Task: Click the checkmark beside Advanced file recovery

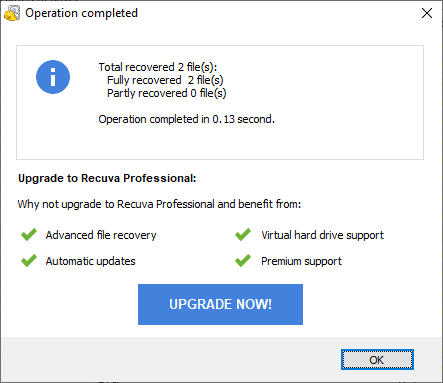Action: pyautogui.click(x=29, y=235)
